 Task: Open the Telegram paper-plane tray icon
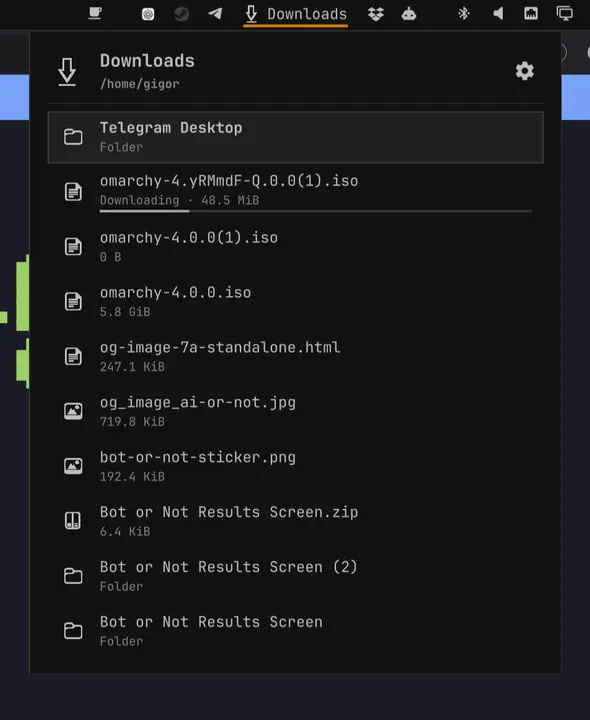pos(215,13)
